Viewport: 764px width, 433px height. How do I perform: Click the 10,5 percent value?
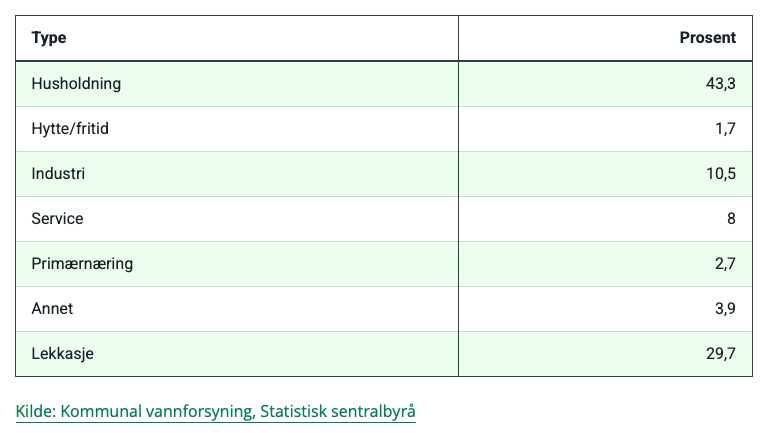point(721,173)
